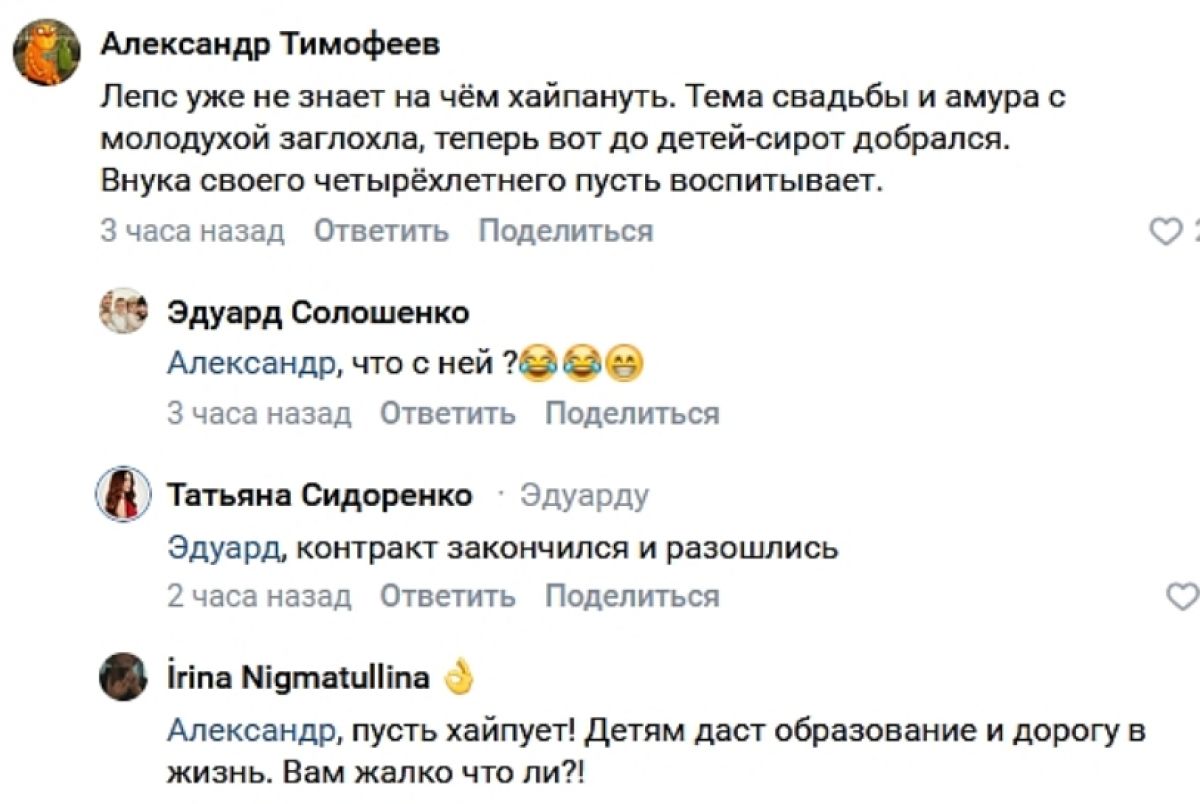Screen dimensions: 1200x804
Task: Click Александр Тимофеев's avatar picture
Action: coord(47,53)
